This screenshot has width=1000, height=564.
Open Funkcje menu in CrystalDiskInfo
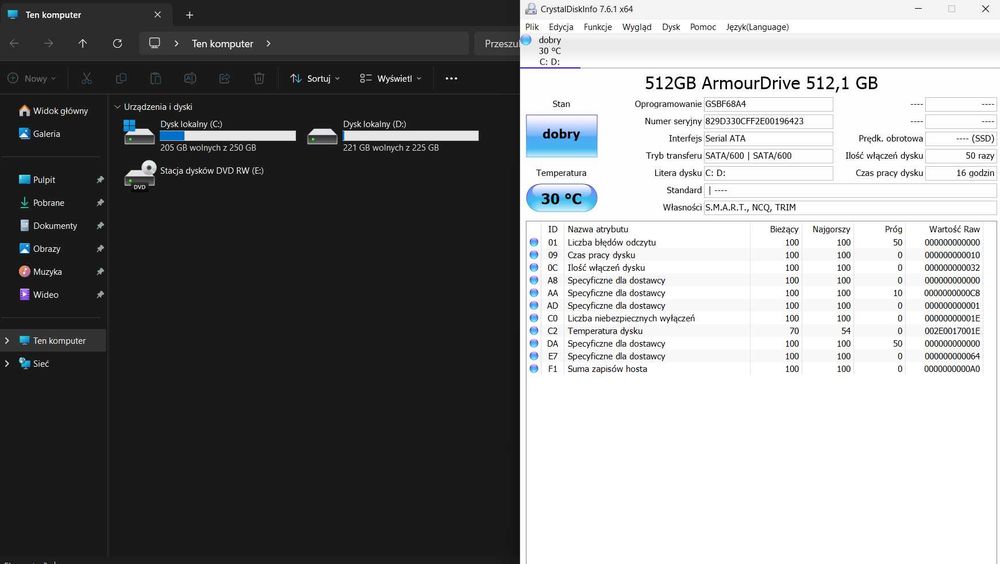(598, 27)
